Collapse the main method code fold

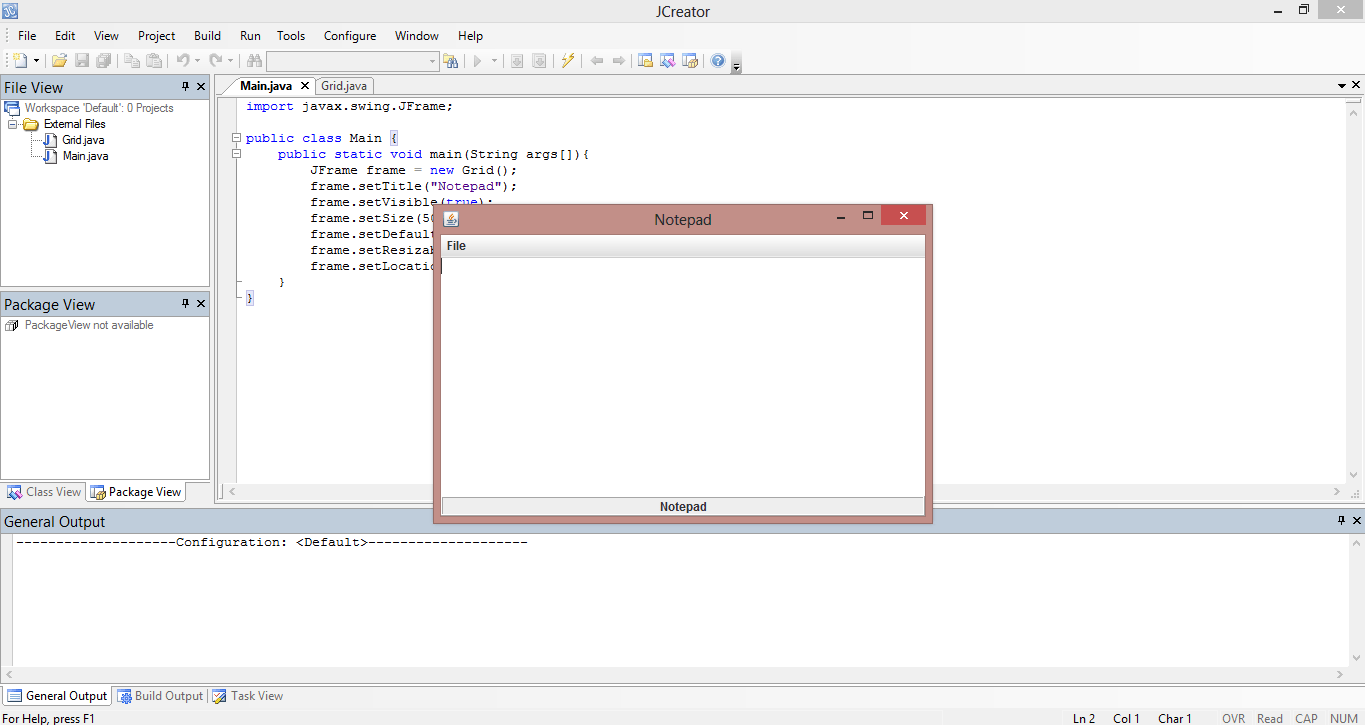236,154
